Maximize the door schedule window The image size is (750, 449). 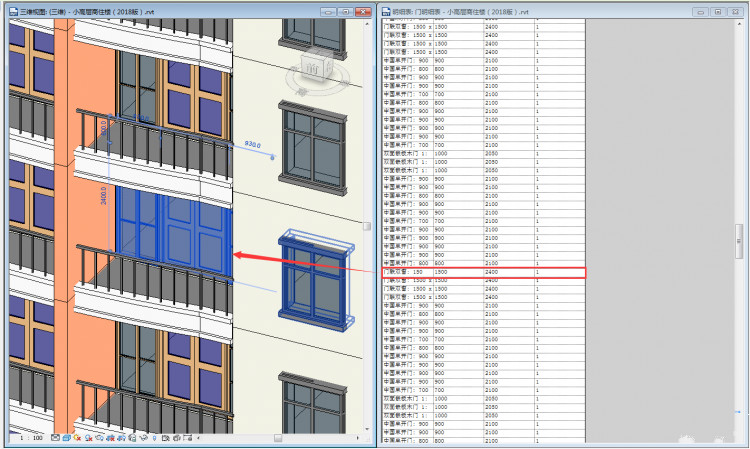(x=718, y=11)
